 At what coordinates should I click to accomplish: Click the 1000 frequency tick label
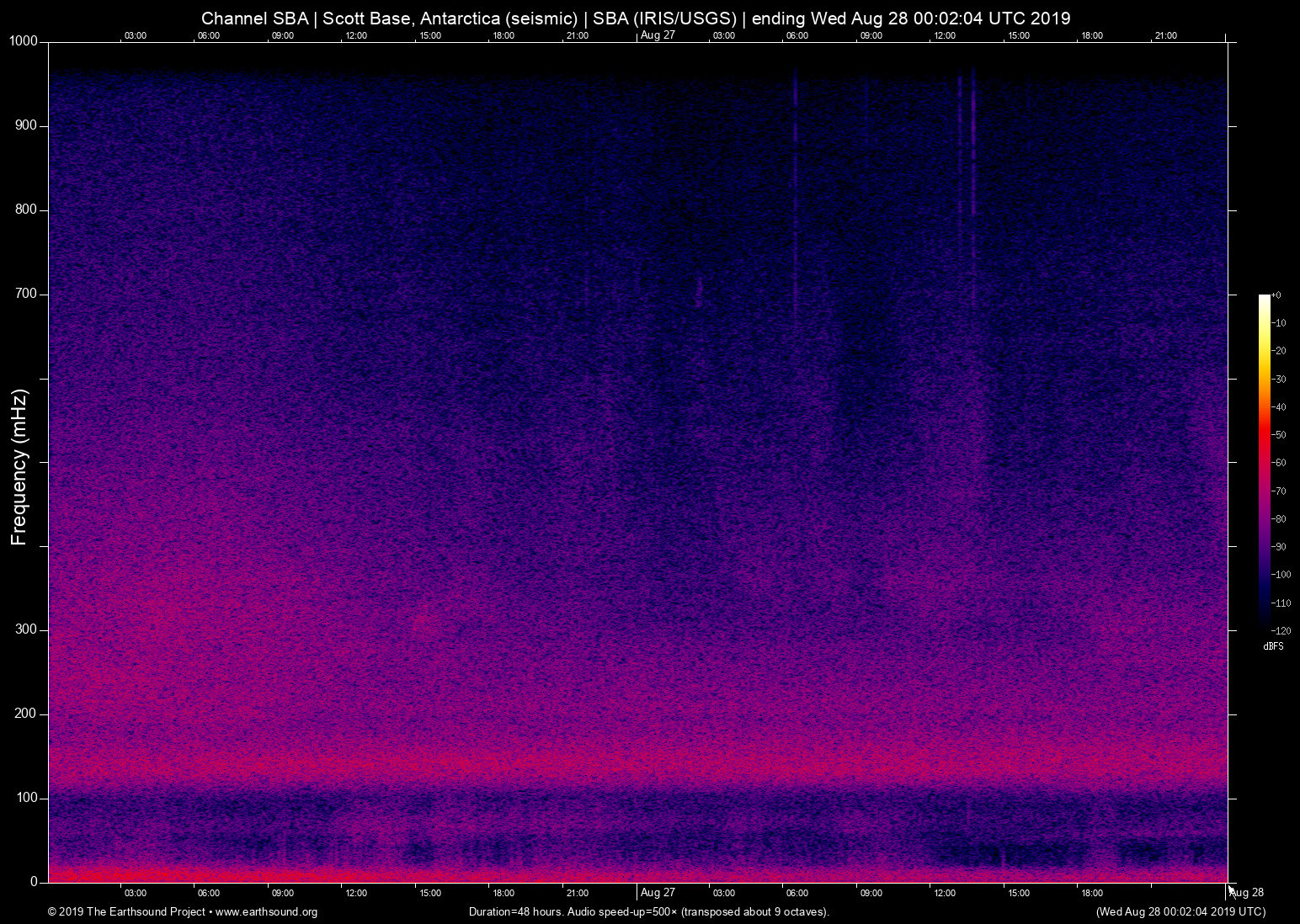pyautogui.click(x=24, y=41)
